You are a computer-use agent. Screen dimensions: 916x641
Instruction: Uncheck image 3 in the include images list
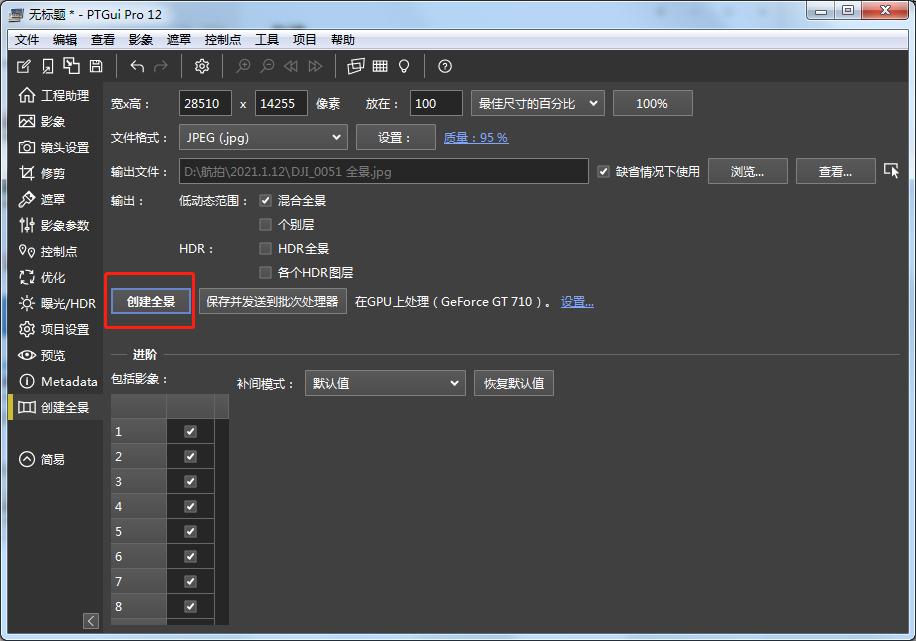(188, 480)
